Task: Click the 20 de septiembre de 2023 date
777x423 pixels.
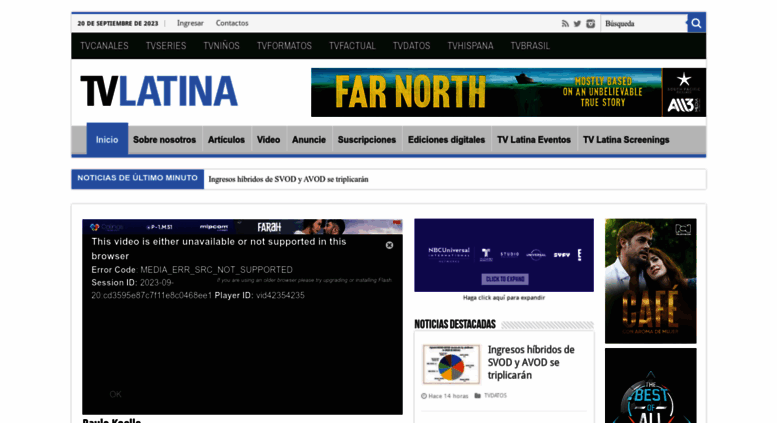Action: click(x=118, y=23)
